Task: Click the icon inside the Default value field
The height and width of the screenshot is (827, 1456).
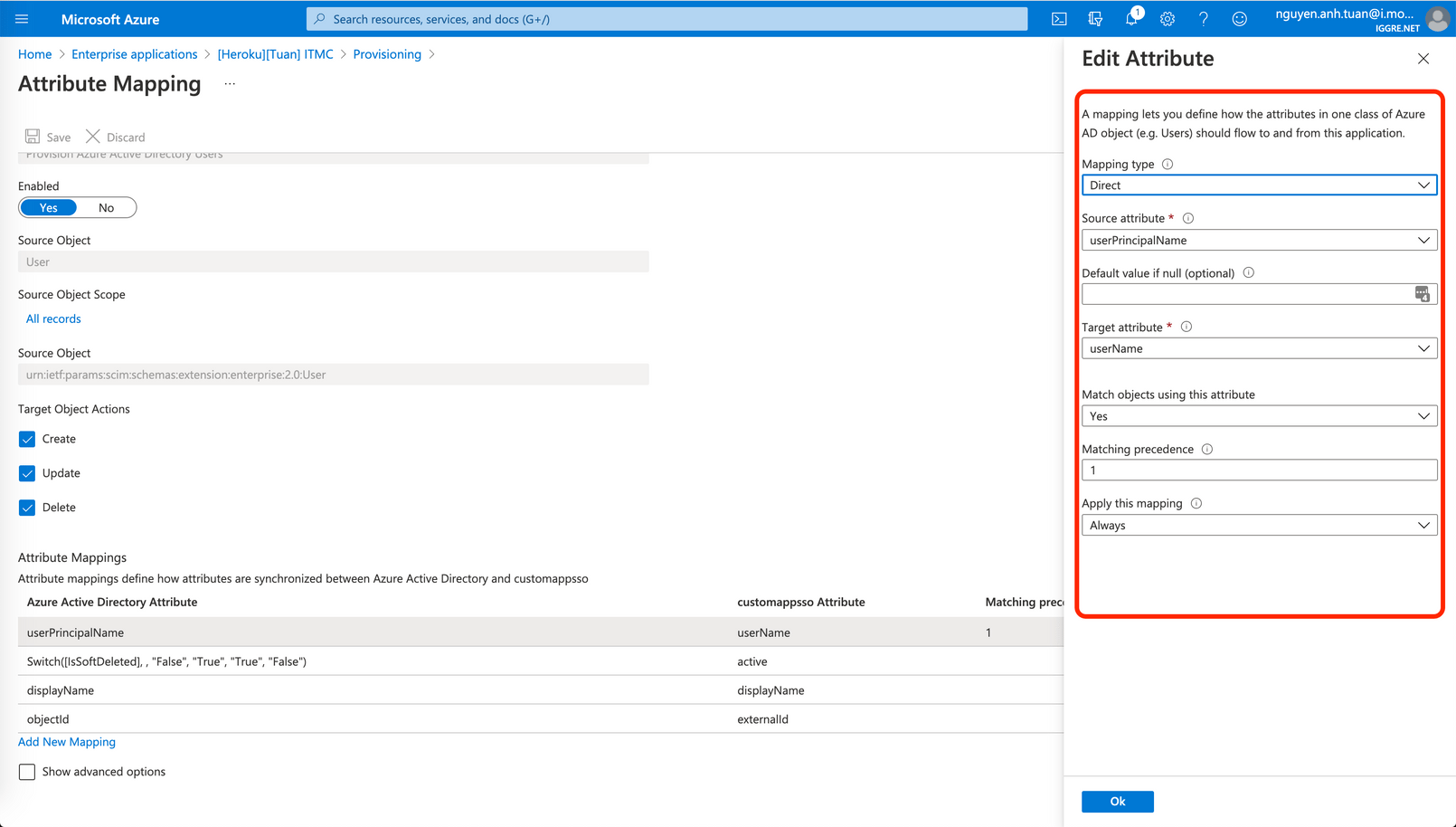Action: (x=1423, y=294)
